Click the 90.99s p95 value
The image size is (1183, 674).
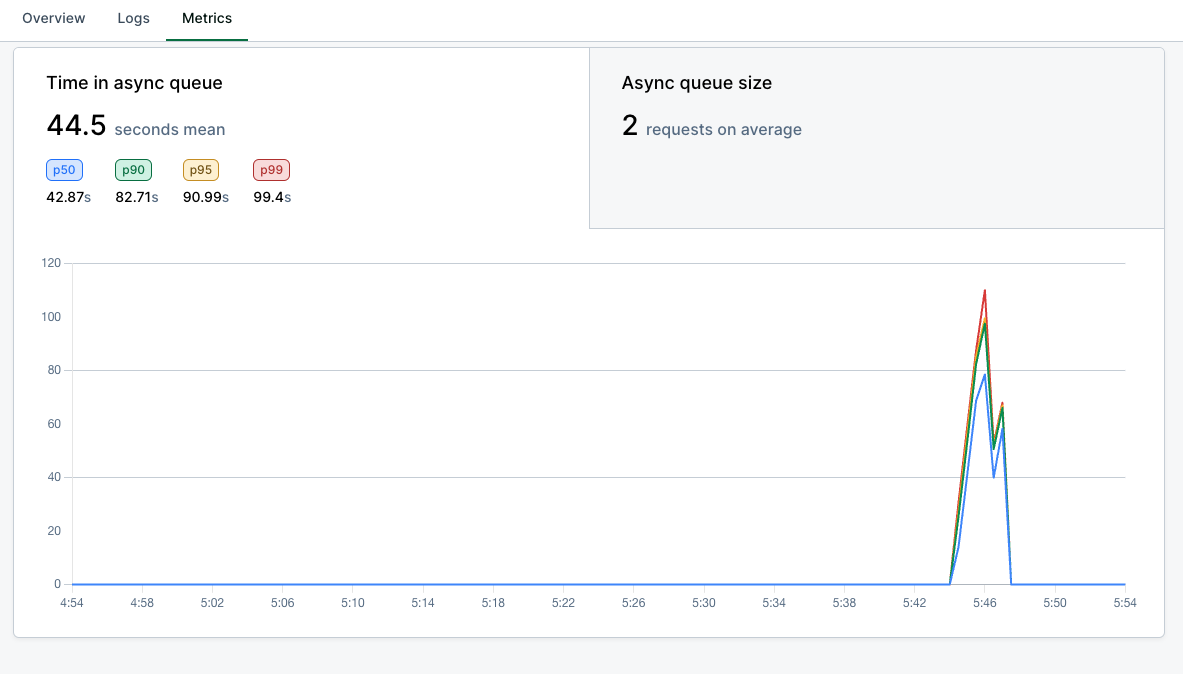coord(205,197)
